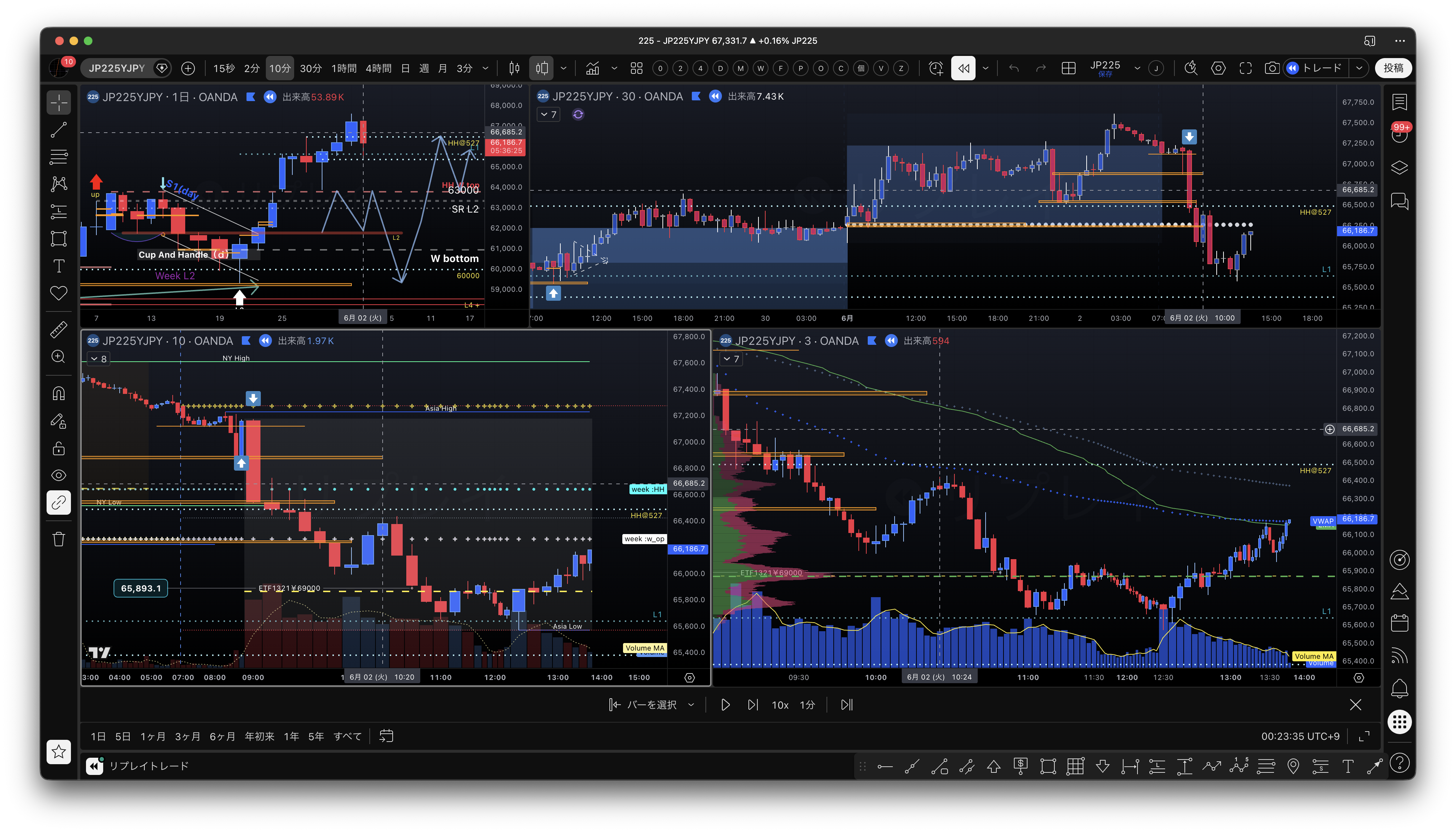Select the crosshair cursor tool

point(59,103)
